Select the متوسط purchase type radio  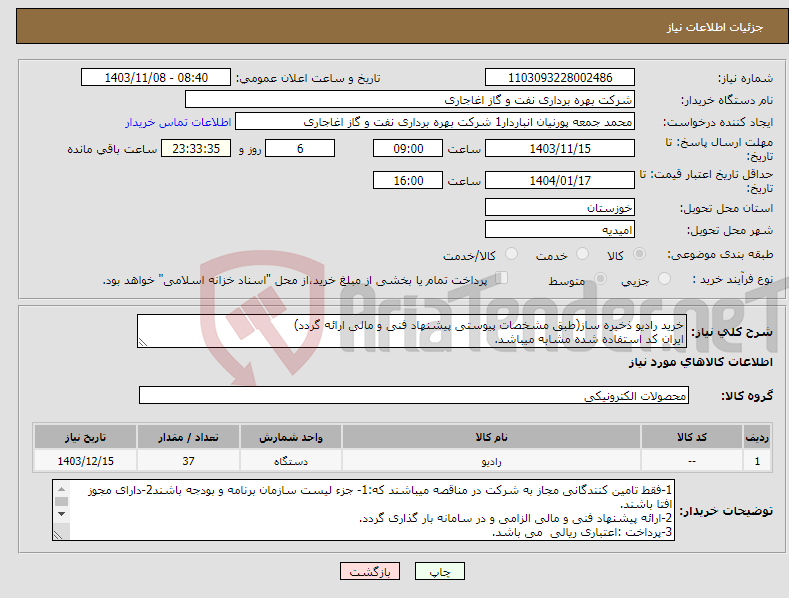coord(600,279)
